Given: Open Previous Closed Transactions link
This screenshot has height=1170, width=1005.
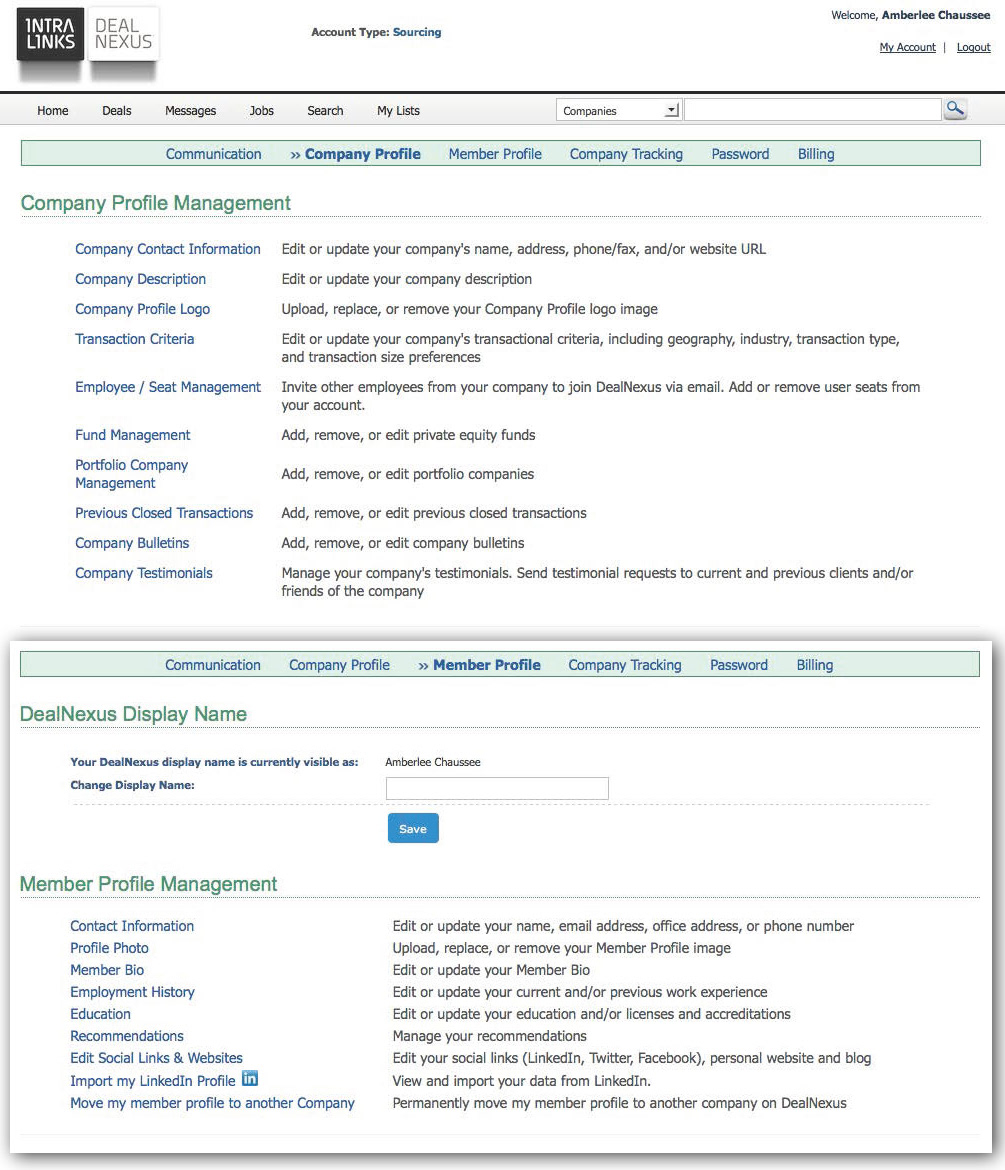Looking at the screenshot, I should click(164, 513).
